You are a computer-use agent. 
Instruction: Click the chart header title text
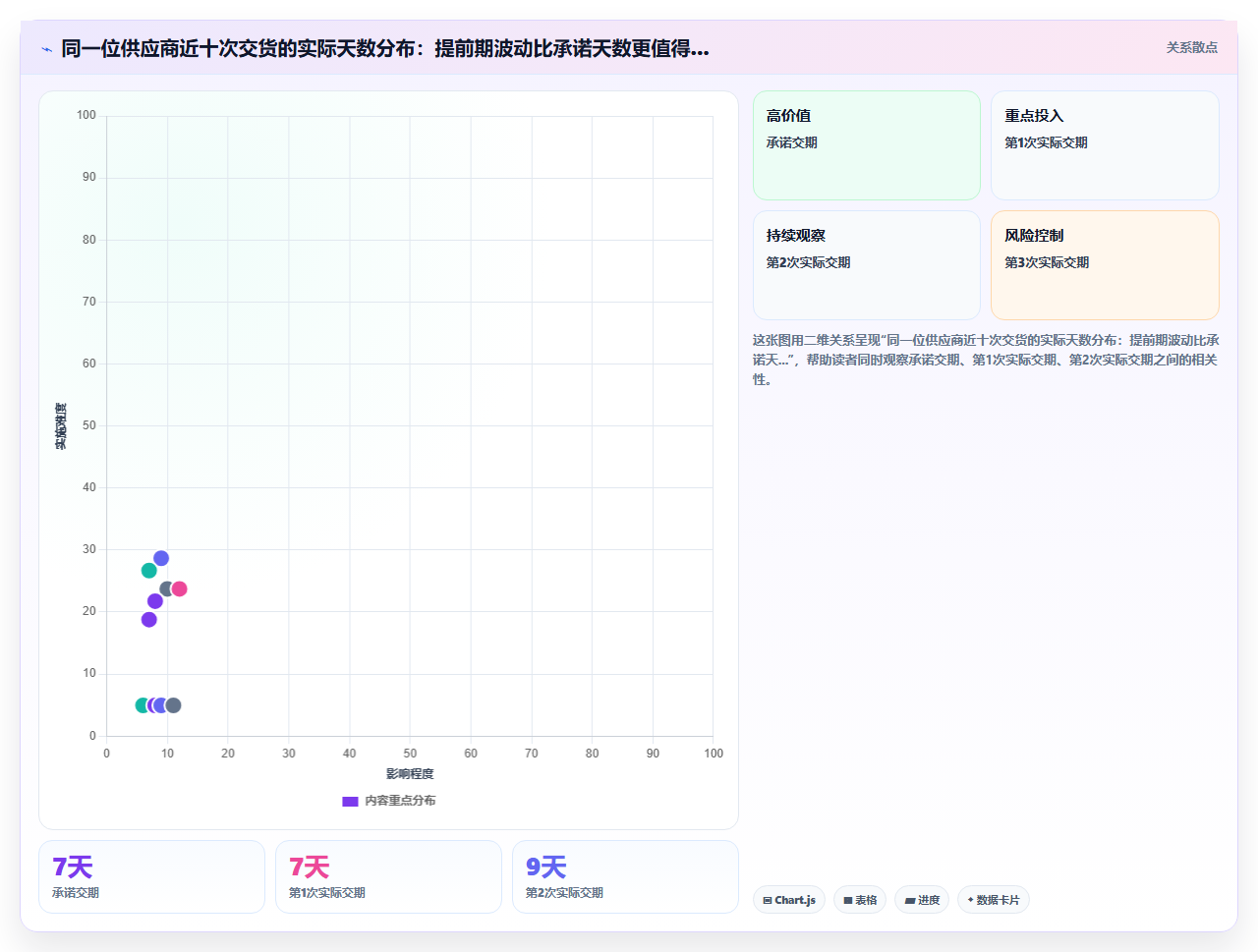tap(385, 48)
